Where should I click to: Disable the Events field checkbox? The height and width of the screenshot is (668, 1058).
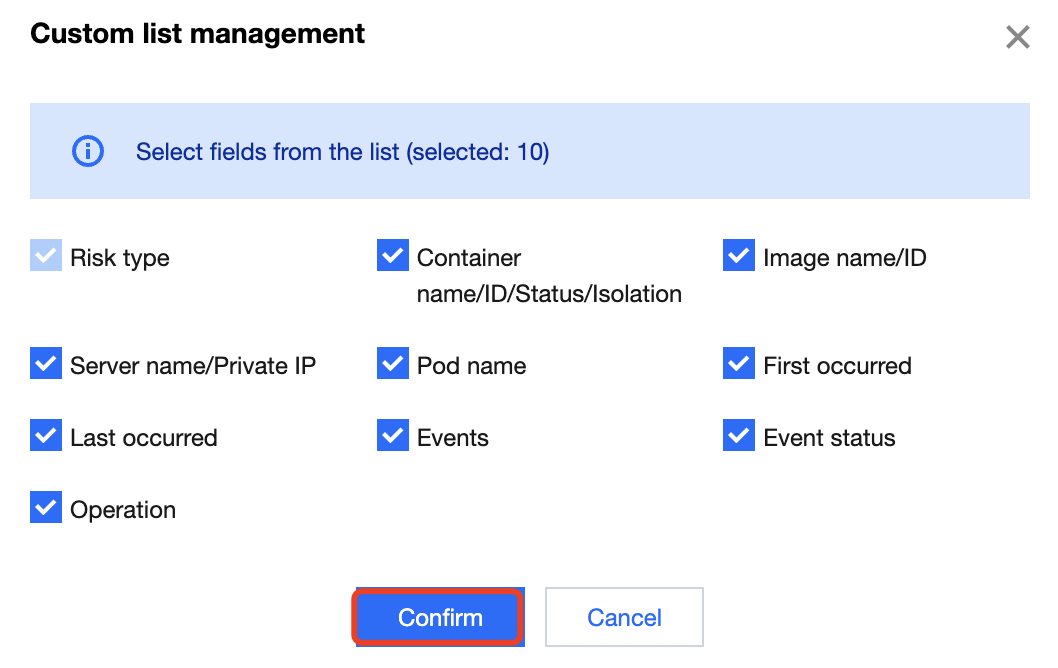393,436
